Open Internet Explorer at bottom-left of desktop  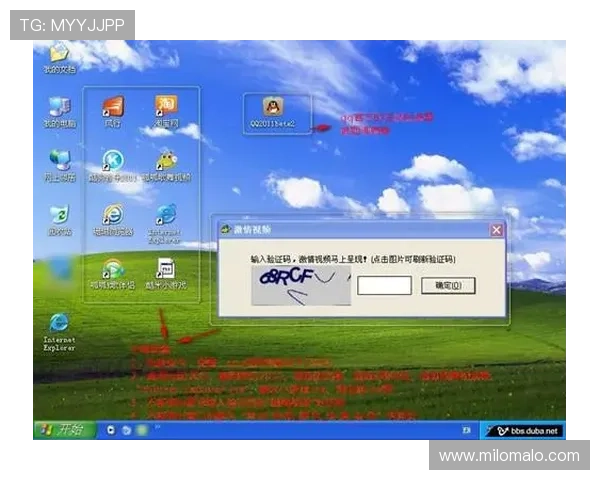(59, 323)
